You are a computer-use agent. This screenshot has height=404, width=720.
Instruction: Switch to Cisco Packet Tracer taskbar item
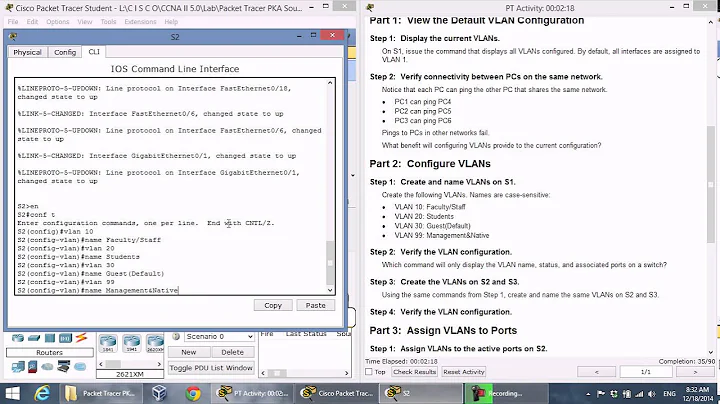click(x=336, y=393)
